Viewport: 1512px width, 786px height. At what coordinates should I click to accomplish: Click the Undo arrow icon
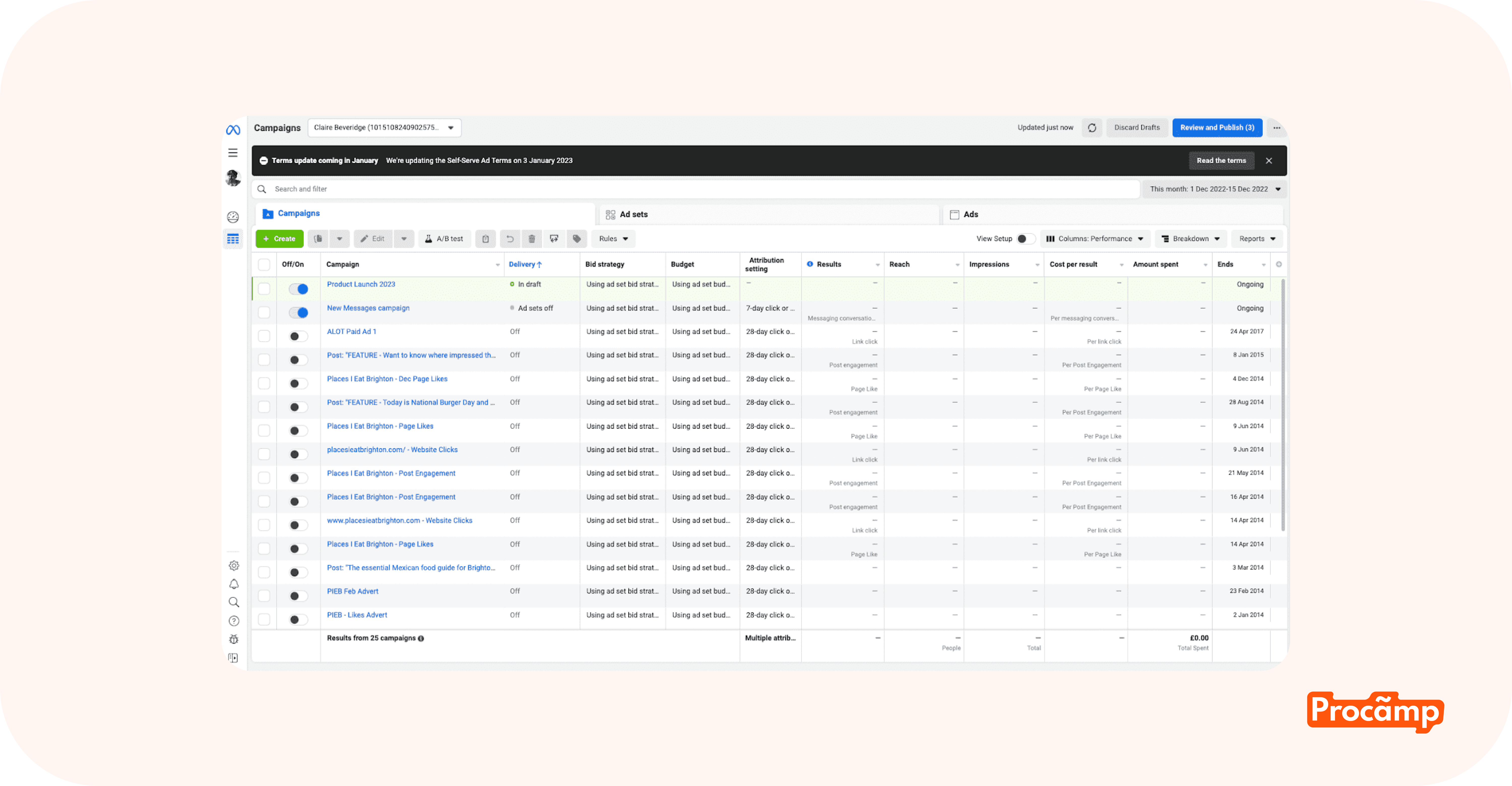pos(510,239)
